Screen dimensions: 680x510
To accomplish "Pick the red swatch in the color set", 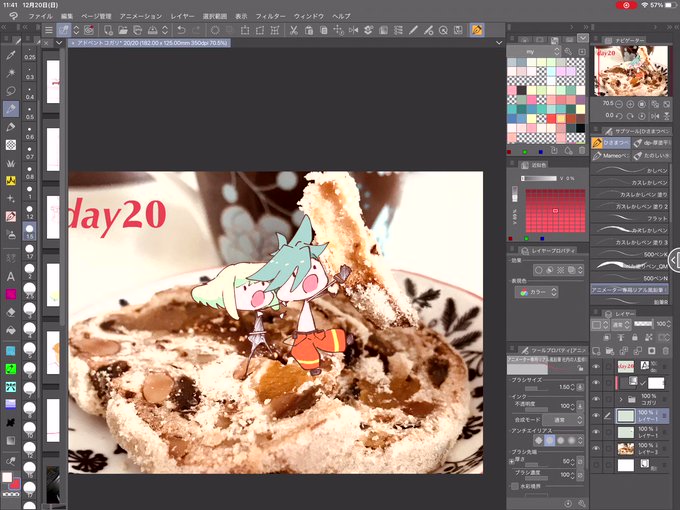I will click(x=551, y=118).
